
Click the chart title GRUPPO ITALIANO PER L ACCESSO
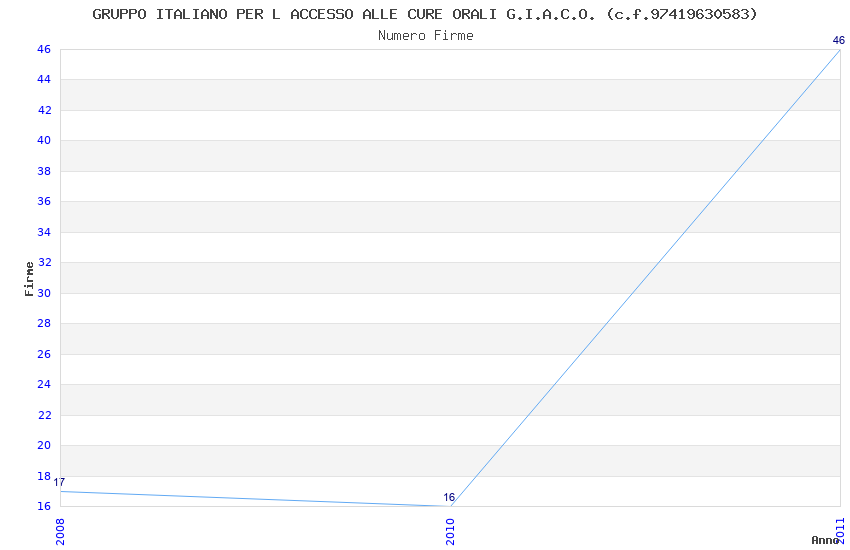(x=424, y=14)
